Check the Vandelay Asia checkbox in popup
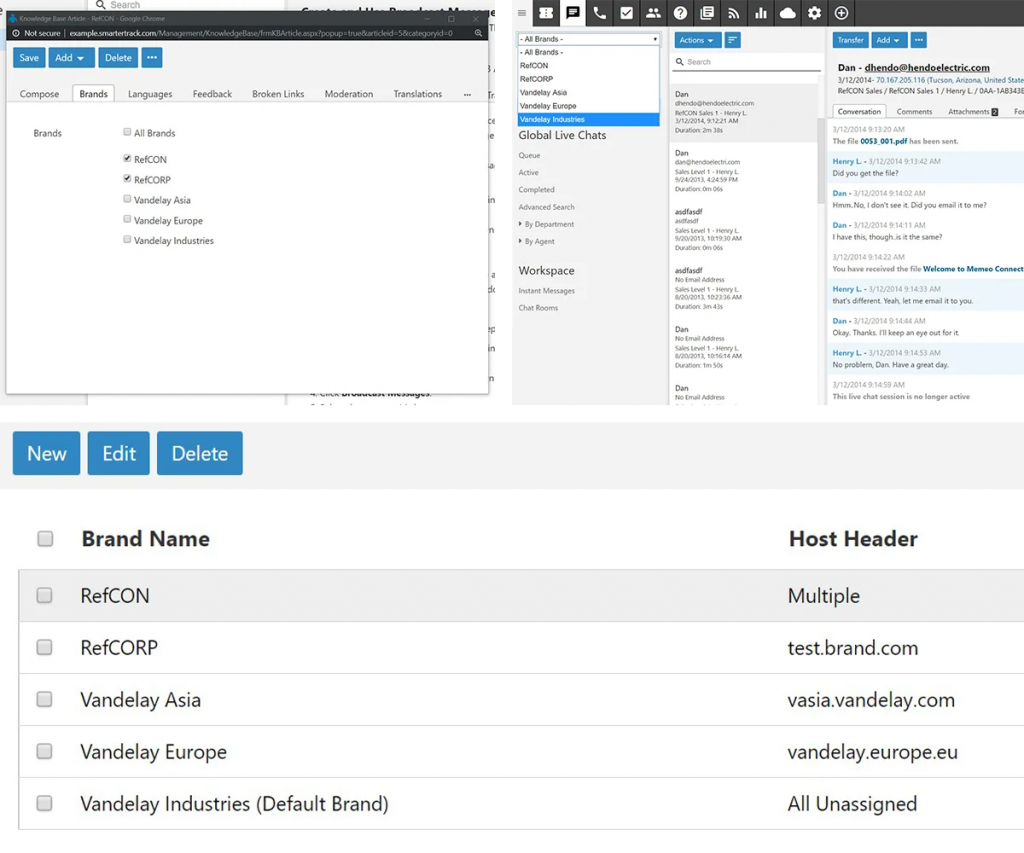 pos(127,199)
